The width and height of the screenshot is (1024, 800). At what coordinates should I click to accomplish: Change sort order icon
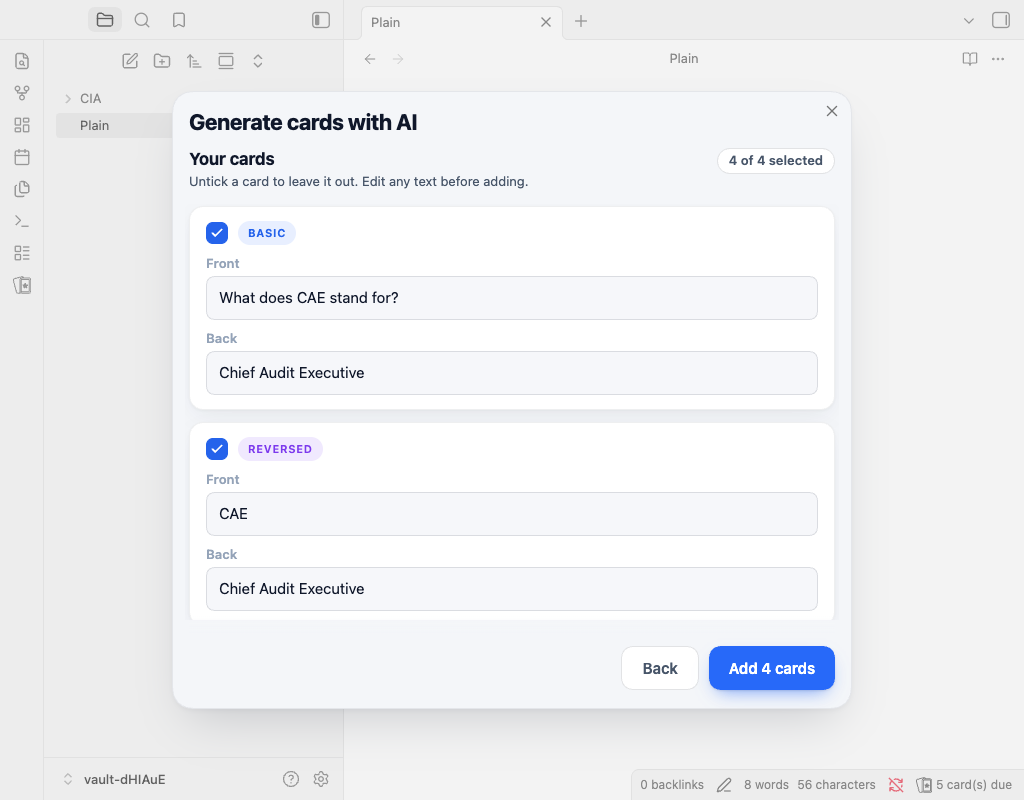[x=194, y=61]
